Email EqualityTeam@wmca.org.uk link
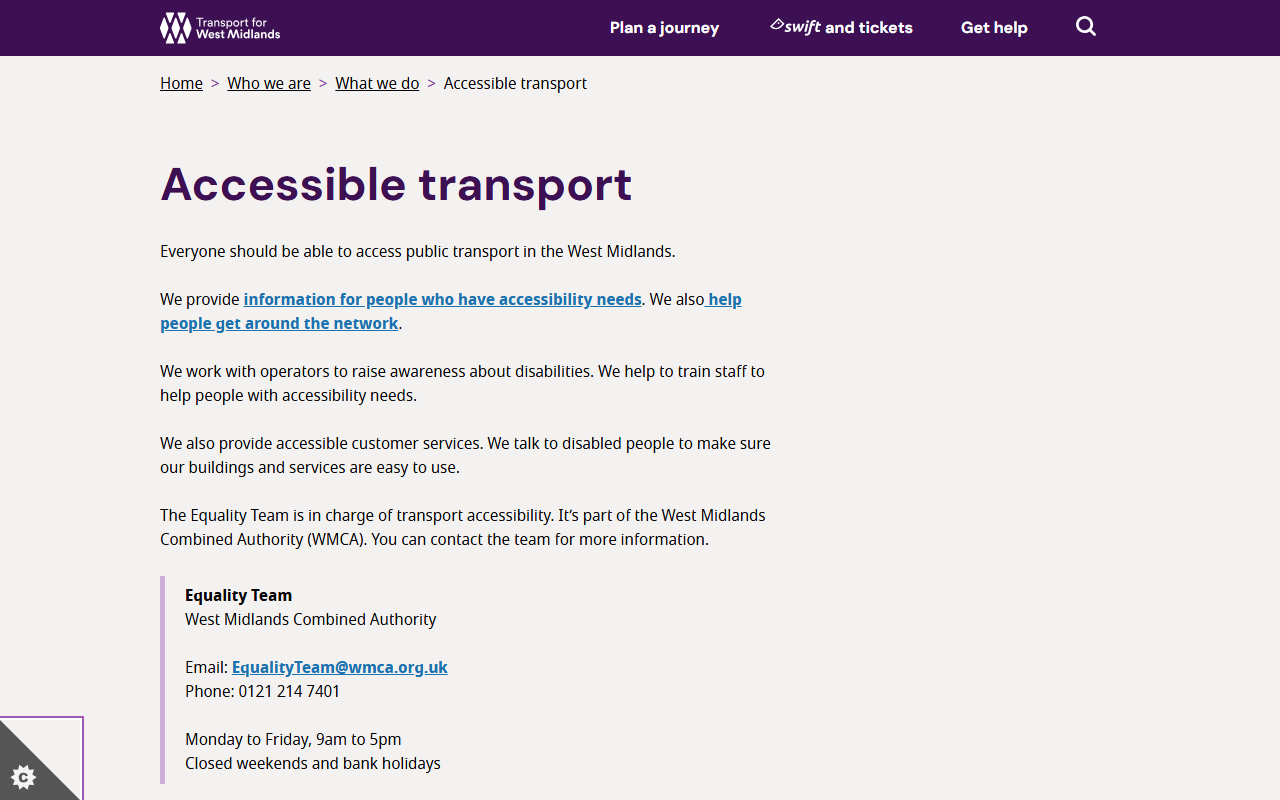 pyautogui.click(x=340, y=667)
